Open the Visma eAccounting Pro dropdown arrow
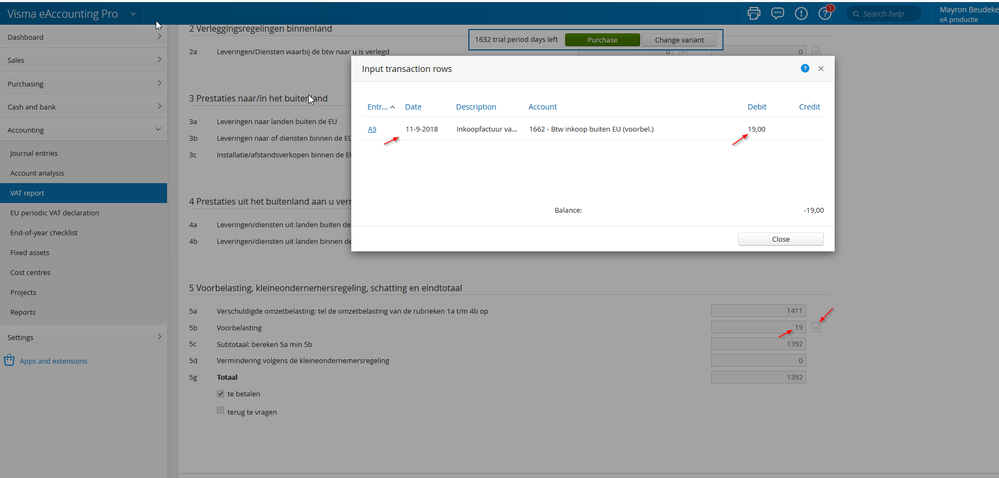The image size is (999, 478). click(x=133, y=14)
